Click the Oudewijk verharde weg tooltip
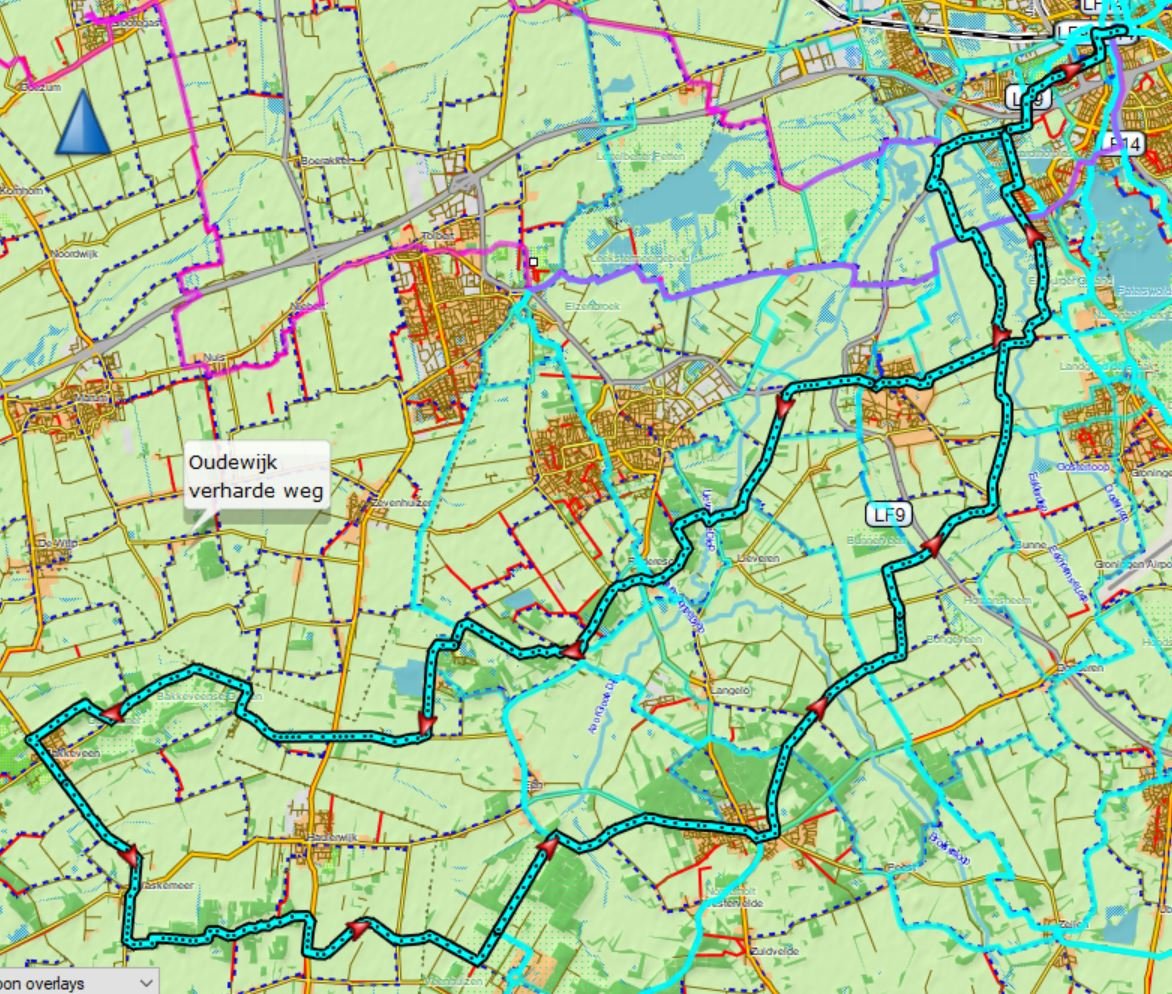The width and height of the screenshot is (1172, 994). pyautogui.click(x=257, y=476)
